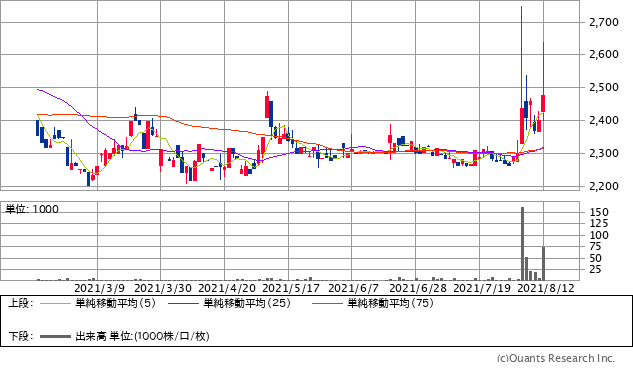Click the 25 volume axis label

click(596, 269)
